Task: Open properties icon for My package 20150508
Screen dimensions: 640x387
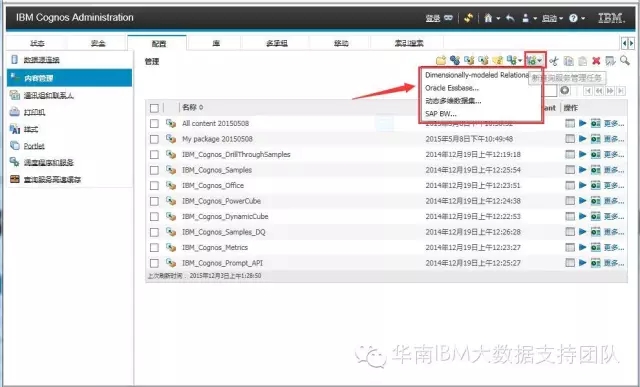Action: coord(570,139)
